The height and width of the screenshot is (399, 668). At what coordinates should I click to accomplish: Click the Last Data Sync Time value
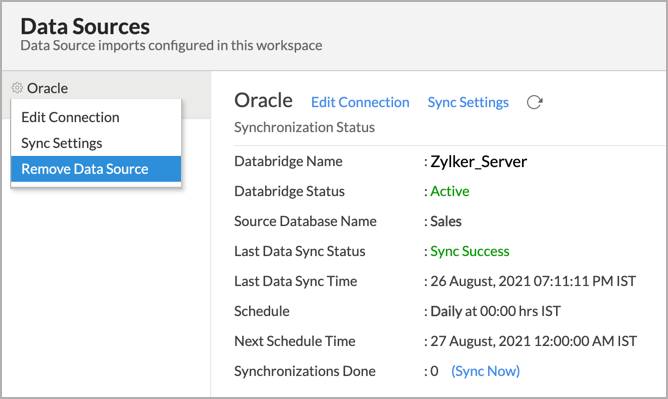tap(533, 281)
